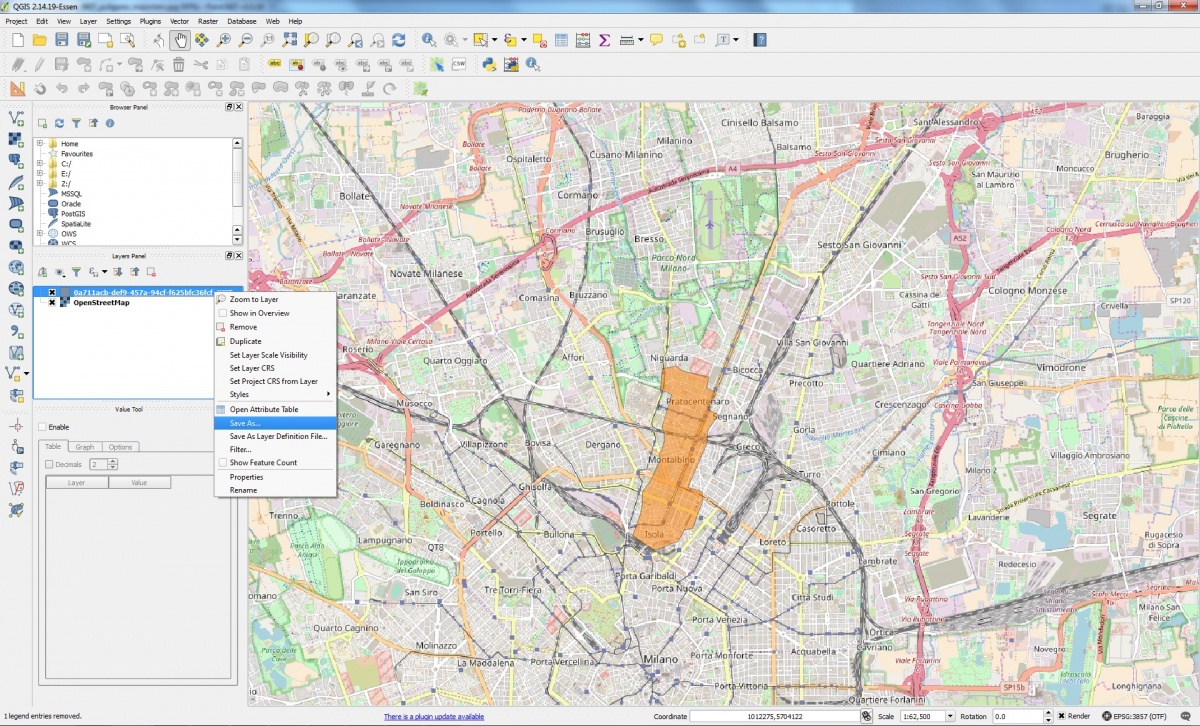Switch to the Options tab in Value Tool
1200x726 pixels.
point(120,447)
